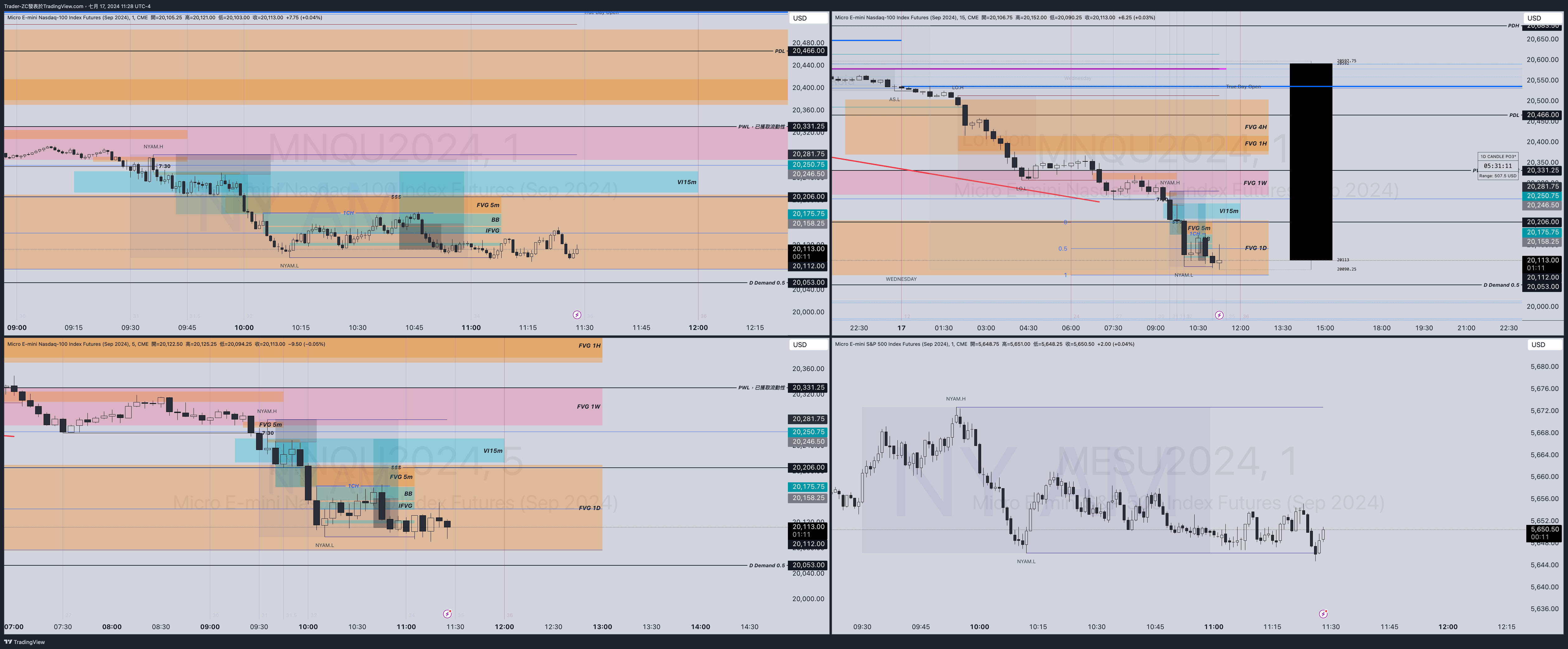Viewport: 1568px width, 649px height.
Task: Open USD currency selector on 5-minute Nasdaq chart
Action: coord(808,345)
